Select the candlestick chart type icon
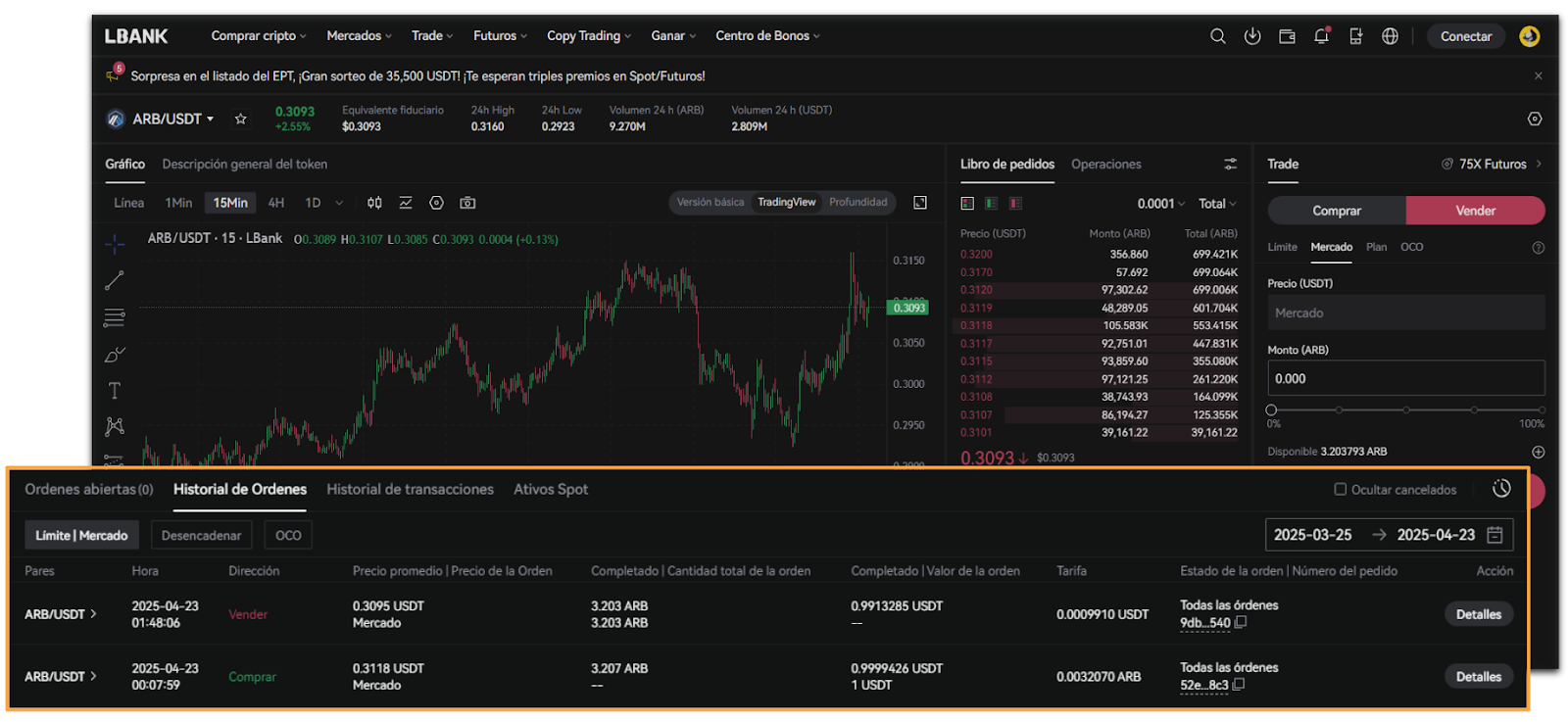This screenshot has height=722, width=1568. pyautogui.click(x=374, y=203)
